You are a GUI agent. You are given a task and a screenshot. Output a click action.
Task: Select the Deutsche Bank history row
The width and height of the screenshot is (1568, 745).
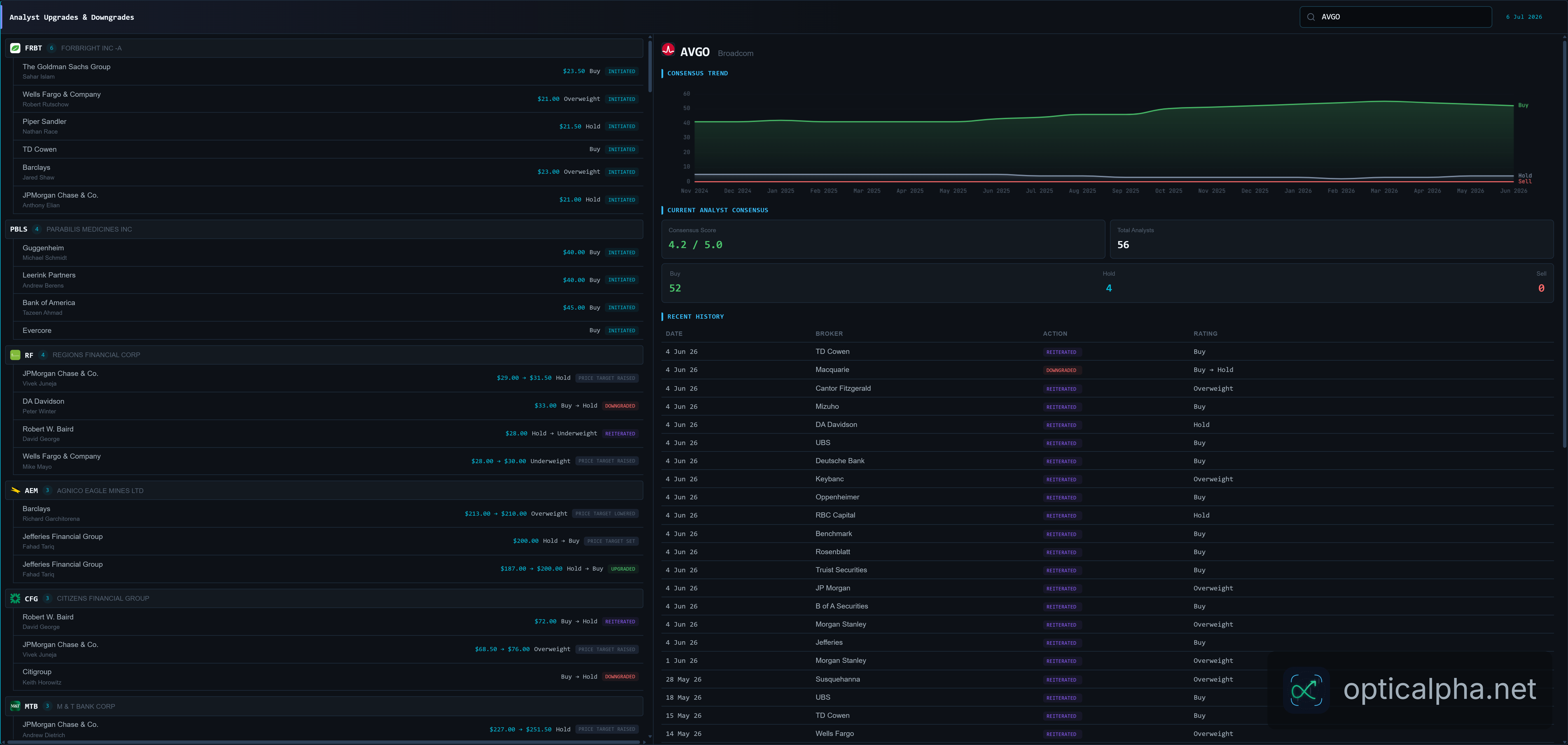point(1107,461)
